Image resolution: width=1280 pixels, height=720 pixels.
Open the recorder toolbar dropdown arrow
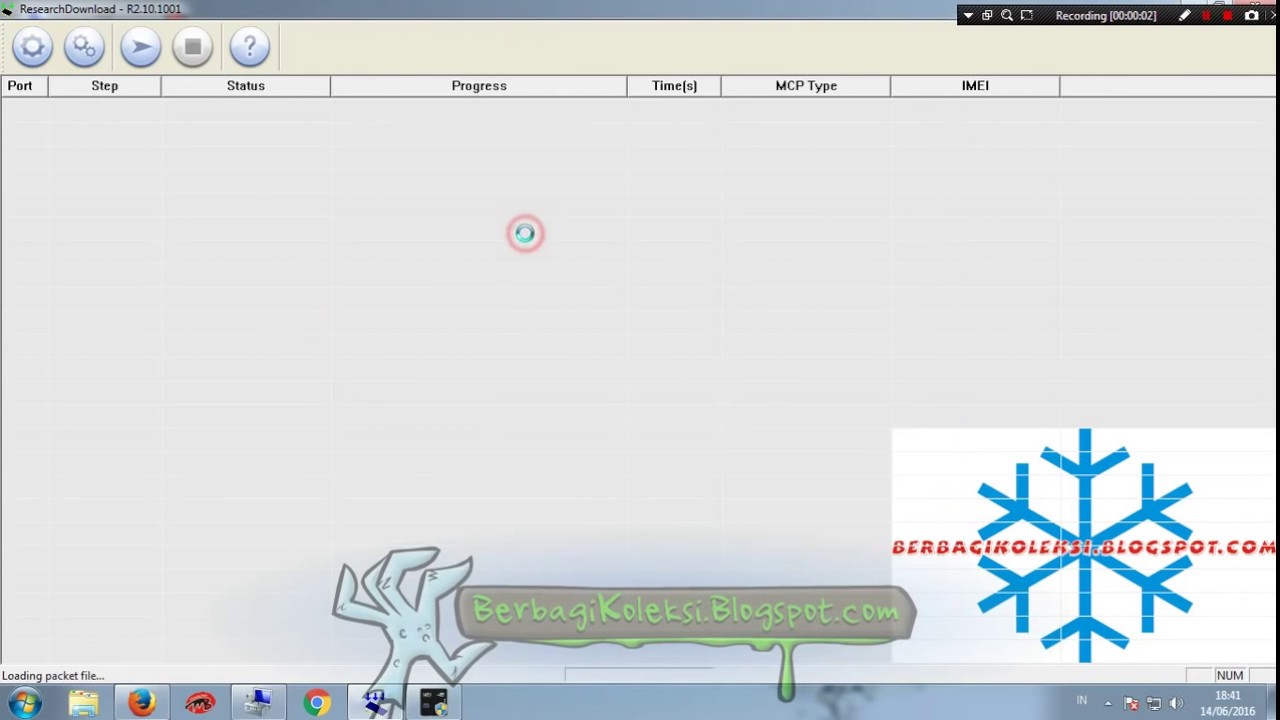click(x=968, y=16)
